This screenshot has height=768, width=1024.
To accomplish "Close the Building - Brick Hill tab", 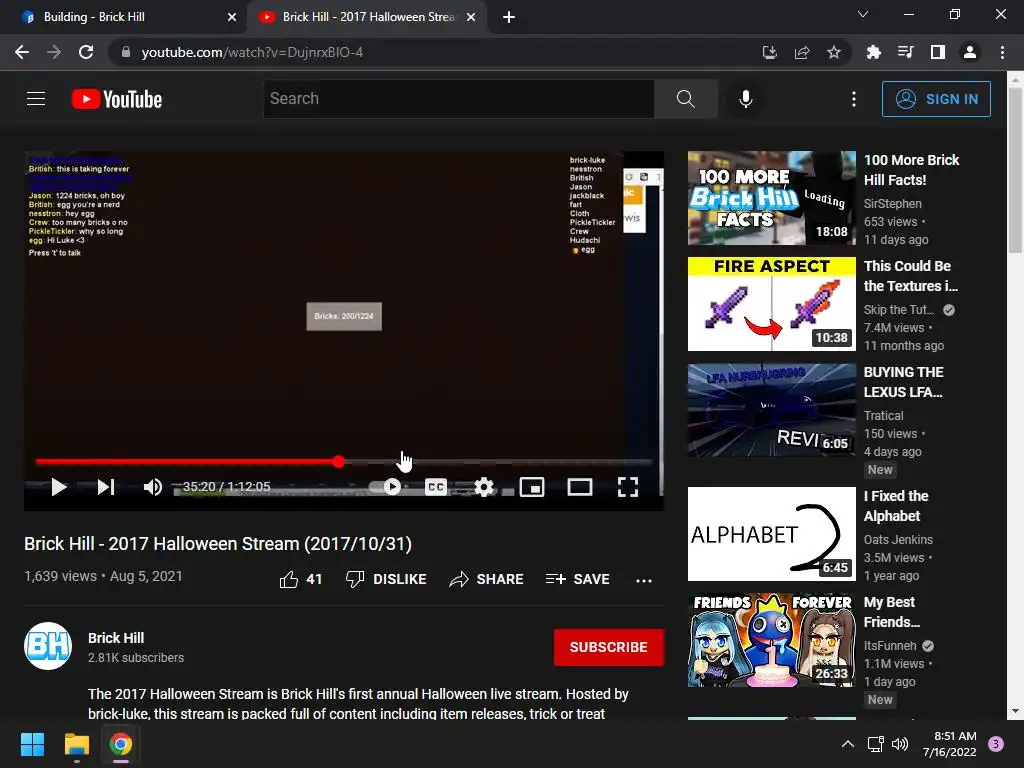I will point(232,17).
